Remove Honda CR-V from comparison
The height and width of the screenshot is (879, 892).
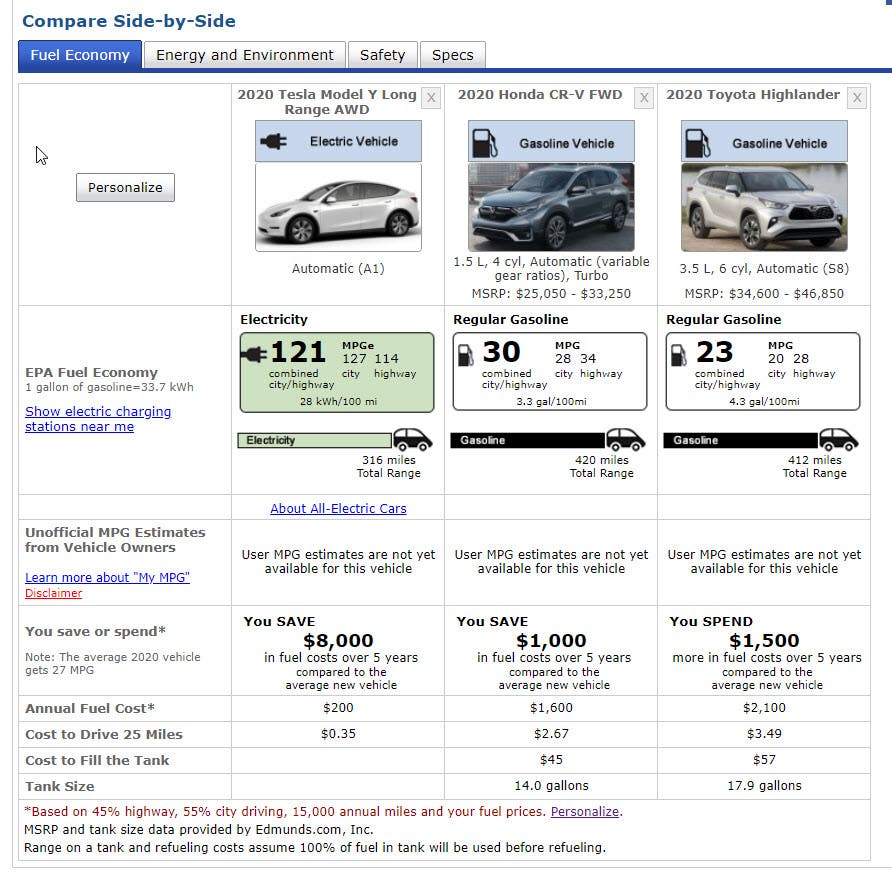644,98
